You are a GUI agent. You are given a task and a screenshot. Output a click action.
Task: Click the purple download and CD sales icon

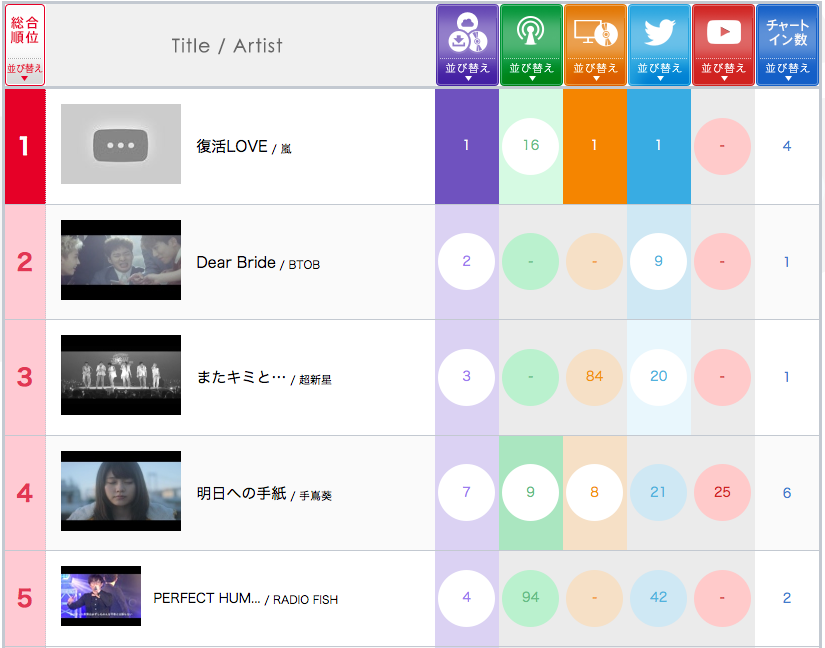tap(466, 32)
